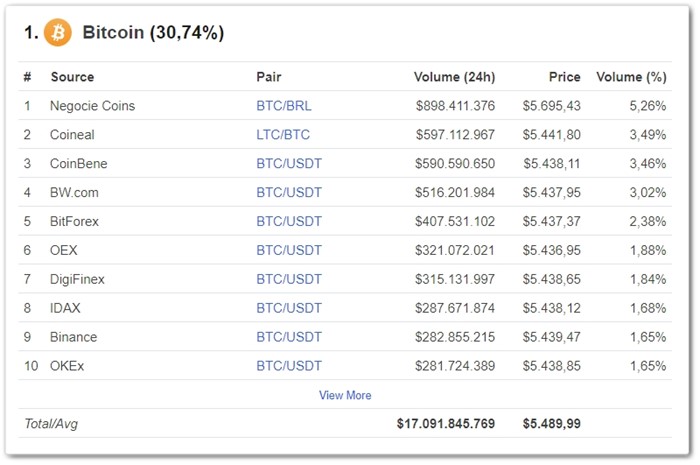Select the Negocie Coins source name
Screen dimensions: 700x465
click(x=92, y=106)
